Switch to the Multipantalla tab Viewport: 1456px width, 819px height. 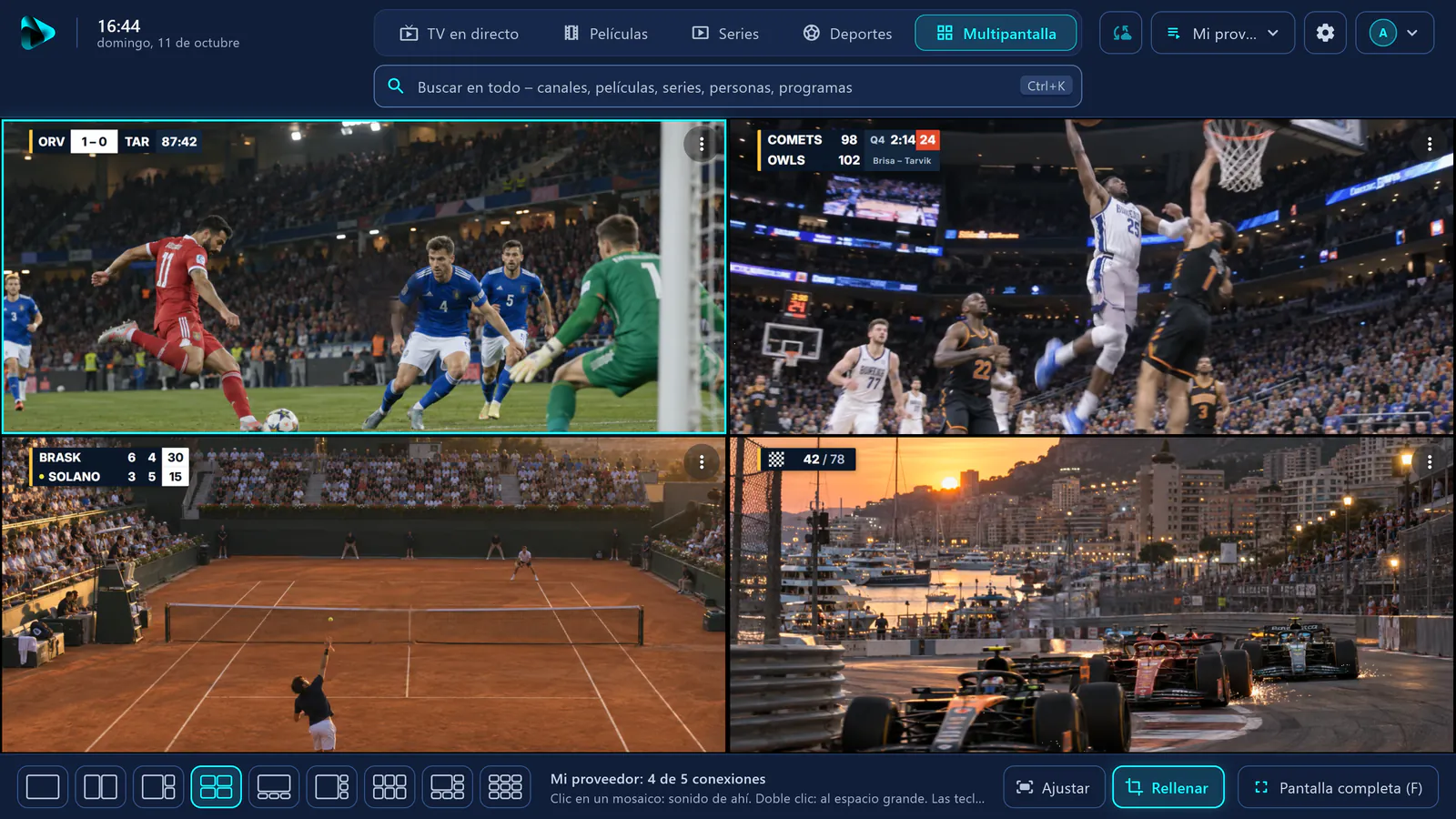pos(996,34)
